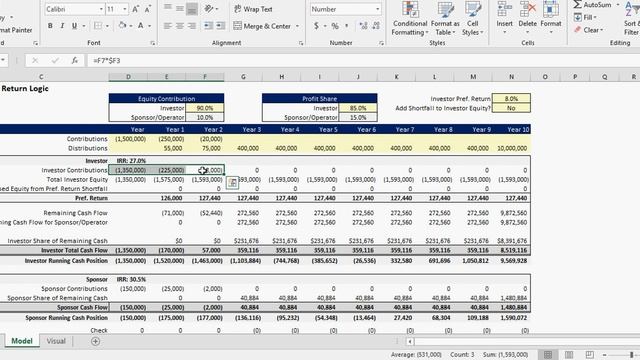Open Merge & Center dropdown arrow
Screen dimensions: 640x360
[x=297, y=26]
